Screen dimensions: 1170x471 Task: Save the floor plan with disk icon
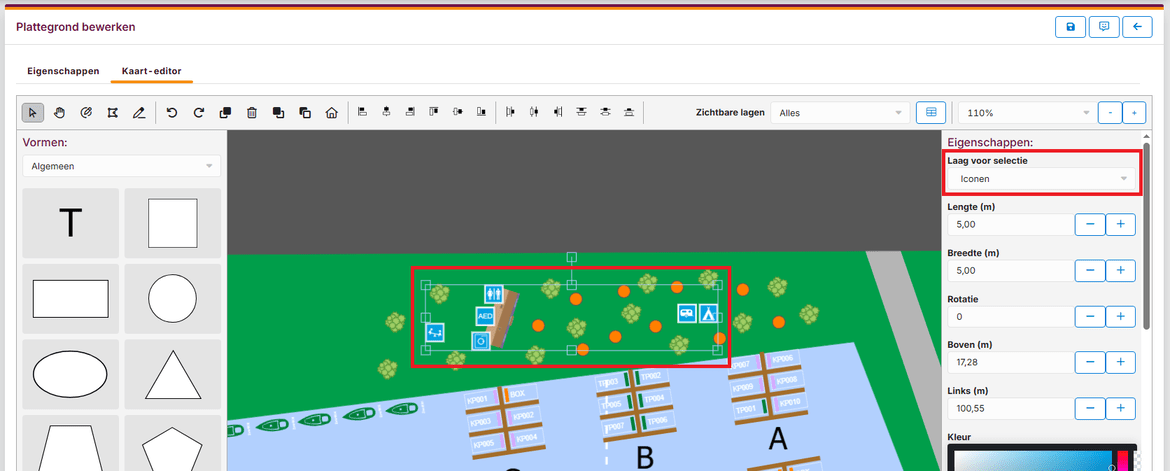click(1070, 27)
